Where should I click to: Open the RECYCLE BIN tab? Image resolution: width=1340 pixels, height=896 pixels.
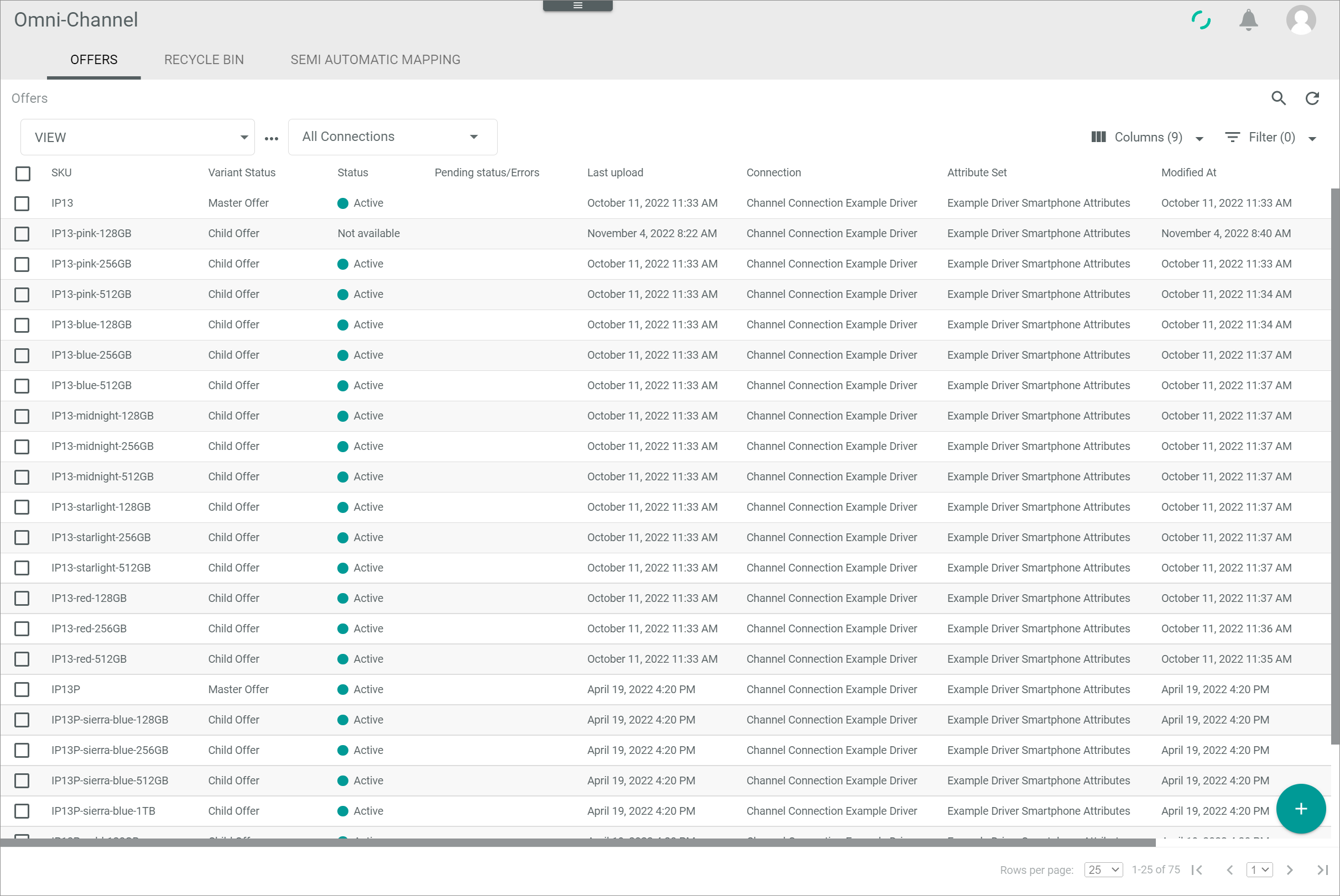click(x=204, y=60)
